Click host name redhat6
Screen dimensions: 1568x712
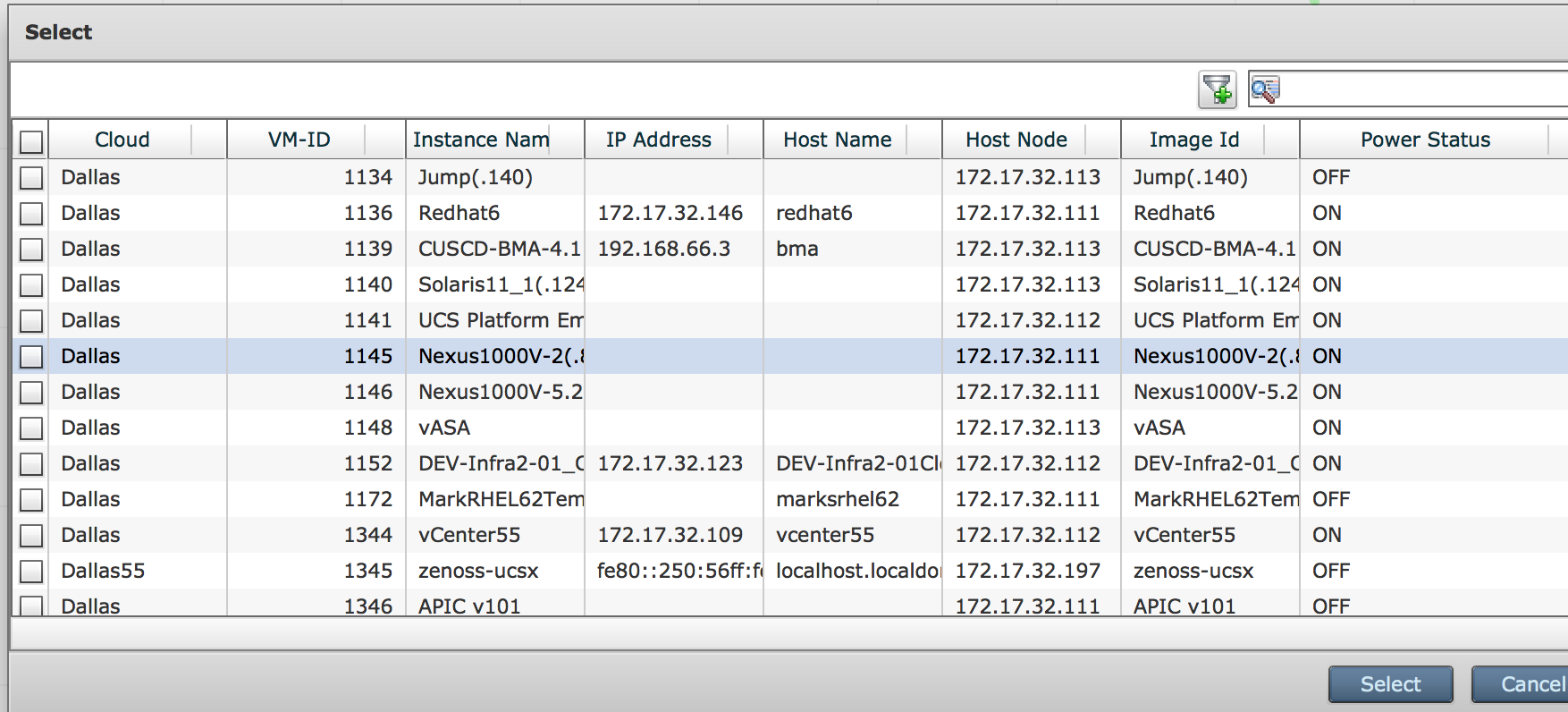[814, 213]
